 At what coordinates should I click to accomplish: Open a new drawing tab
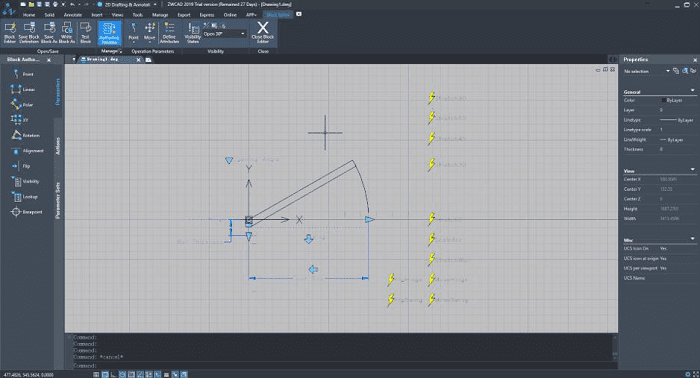click(x=149, y=60)
